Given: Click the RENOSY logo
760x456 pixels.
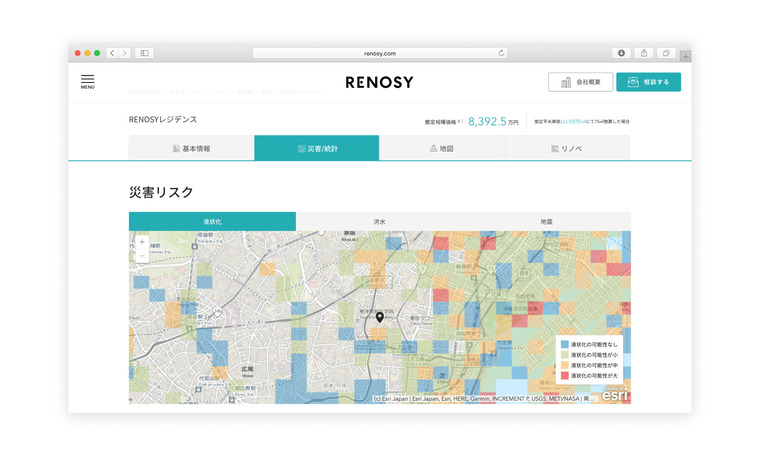Looking at the screenshot, I should [x=379, y=82].
